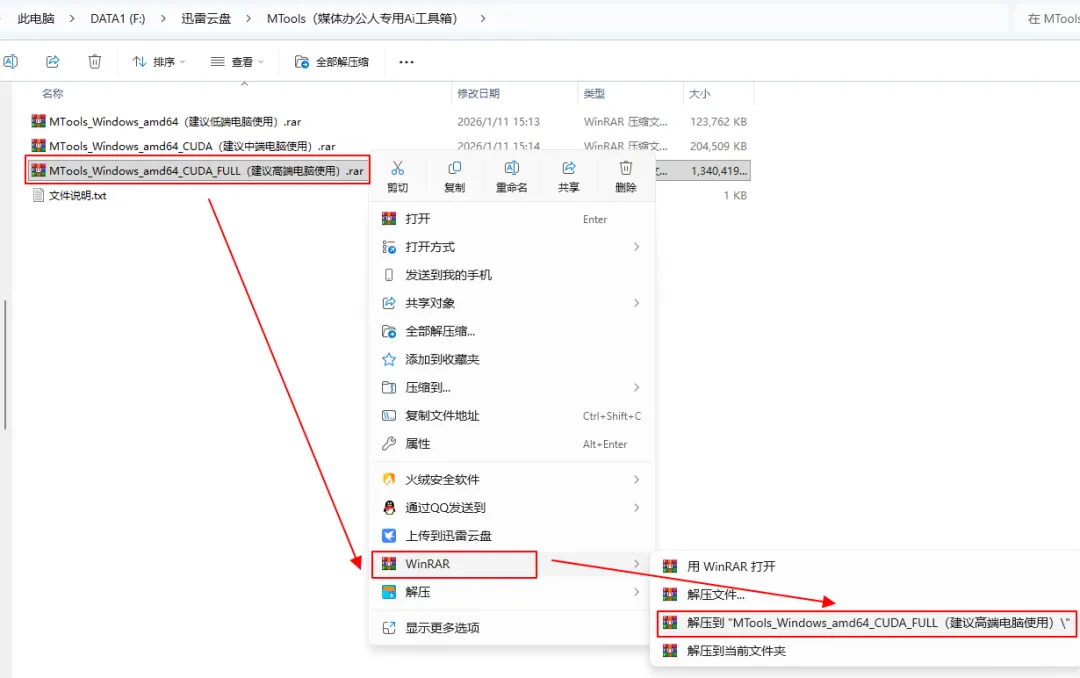Click the Cut (剪切) icon in context menu
The width and height of the screenshot is (1080, 678).
tap(397, 168)
